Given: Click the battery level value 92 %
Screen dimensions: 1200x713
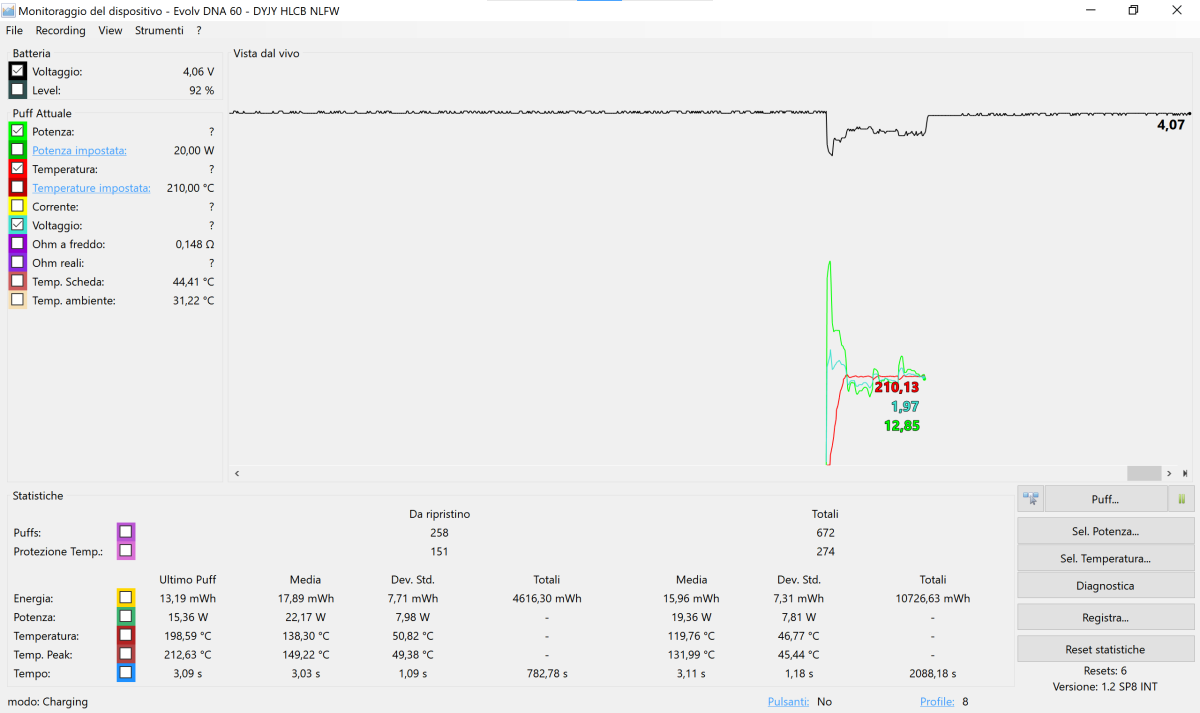Looking at the screenshot, I should click(x=201, y=90).
